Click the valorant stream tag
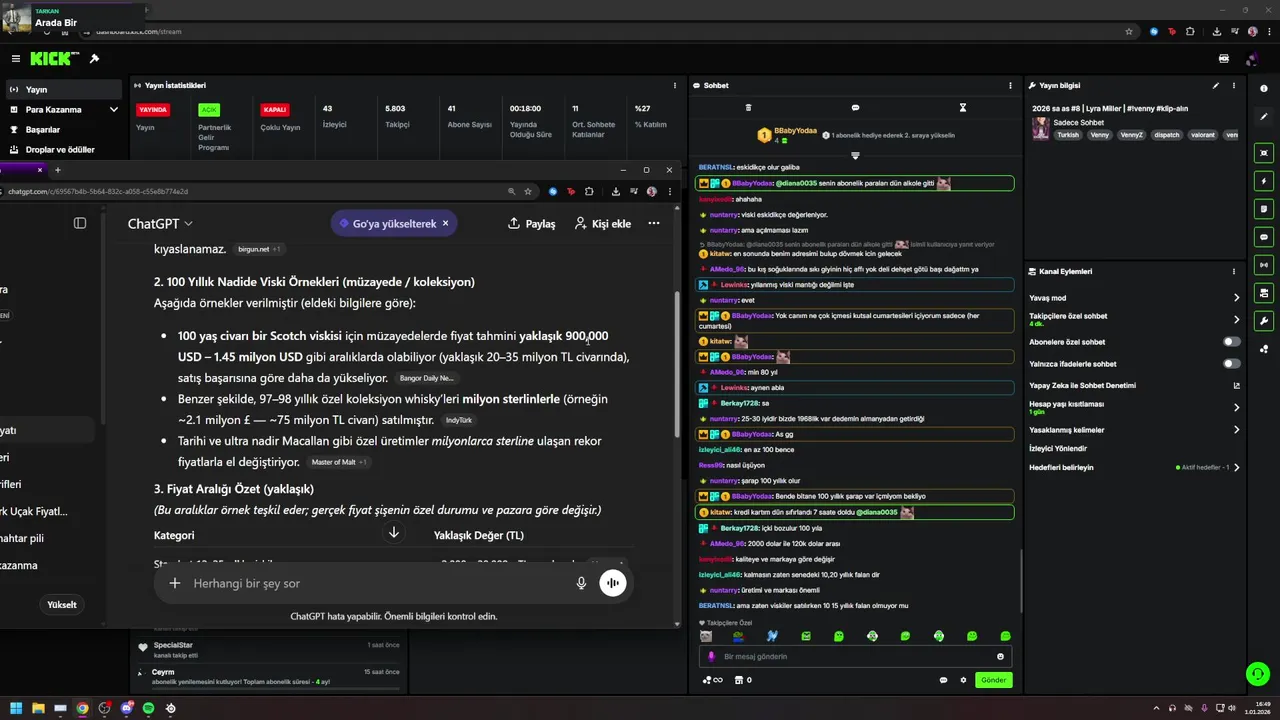 click(1203, 135)
